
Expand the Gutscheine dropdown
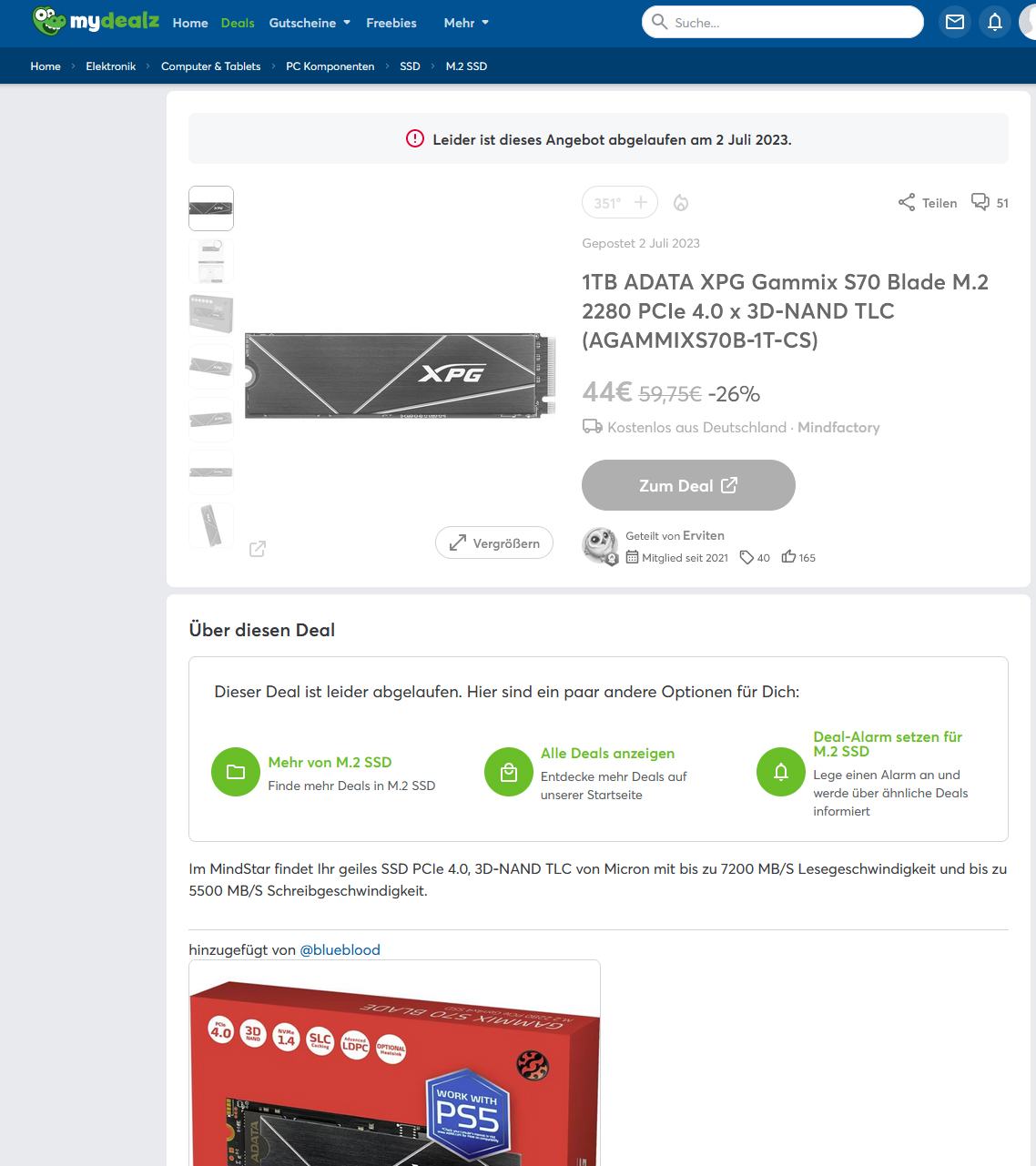coord(310,22)
